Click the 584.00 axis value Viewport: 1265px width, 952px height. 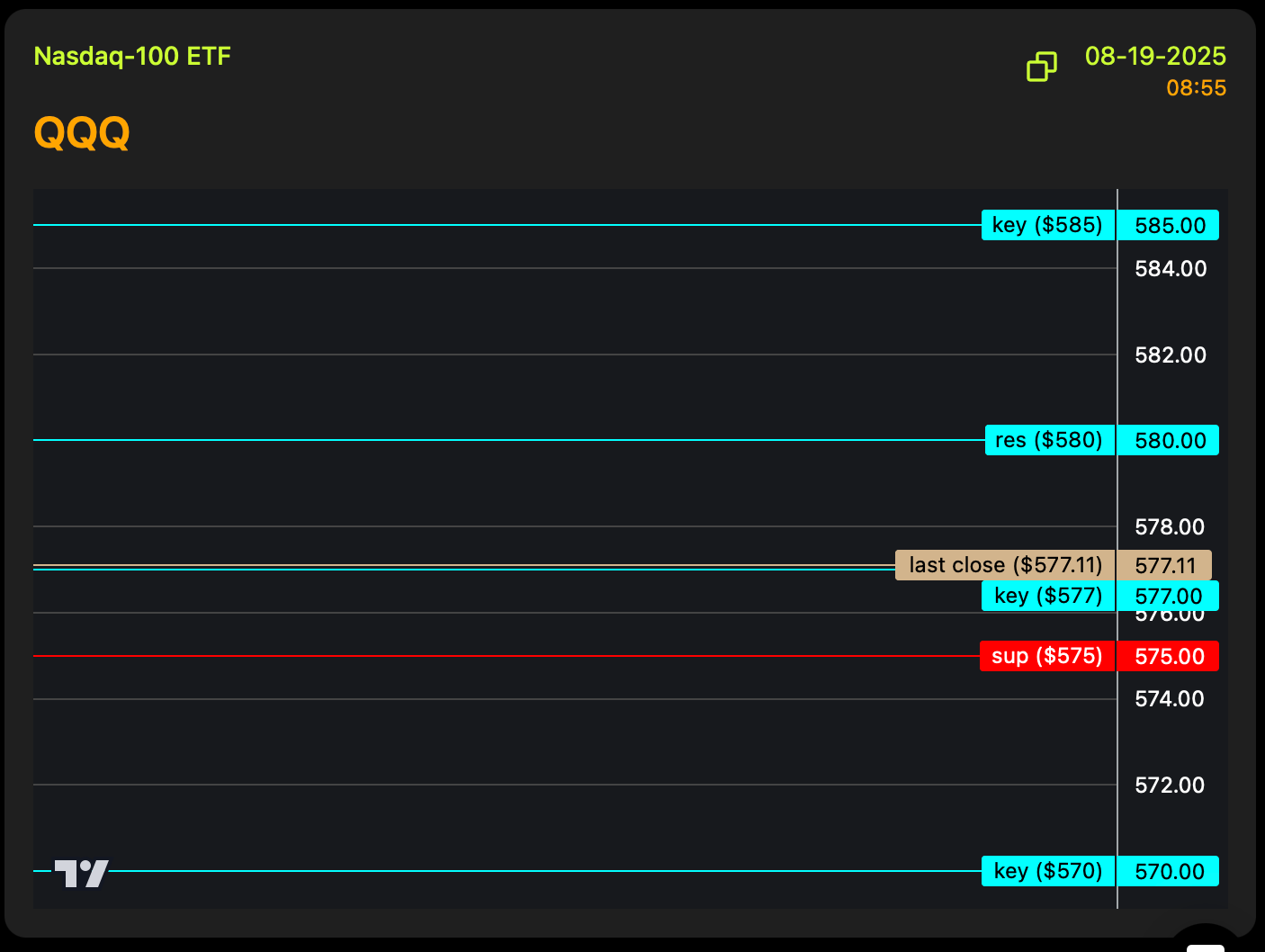point(1171,268)
